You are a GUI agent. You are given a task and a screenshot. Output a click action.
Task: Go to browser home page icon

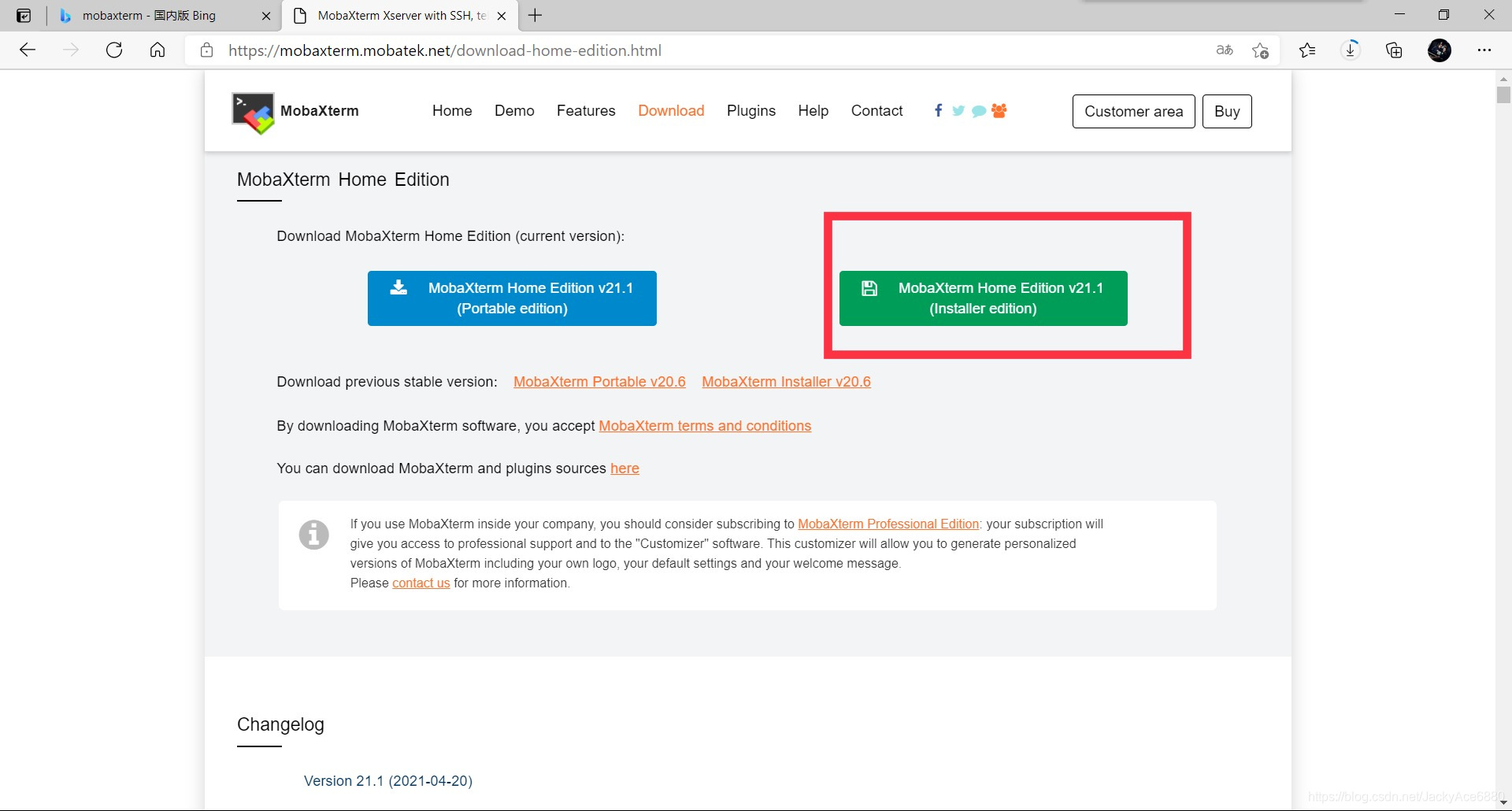point(157,50)
